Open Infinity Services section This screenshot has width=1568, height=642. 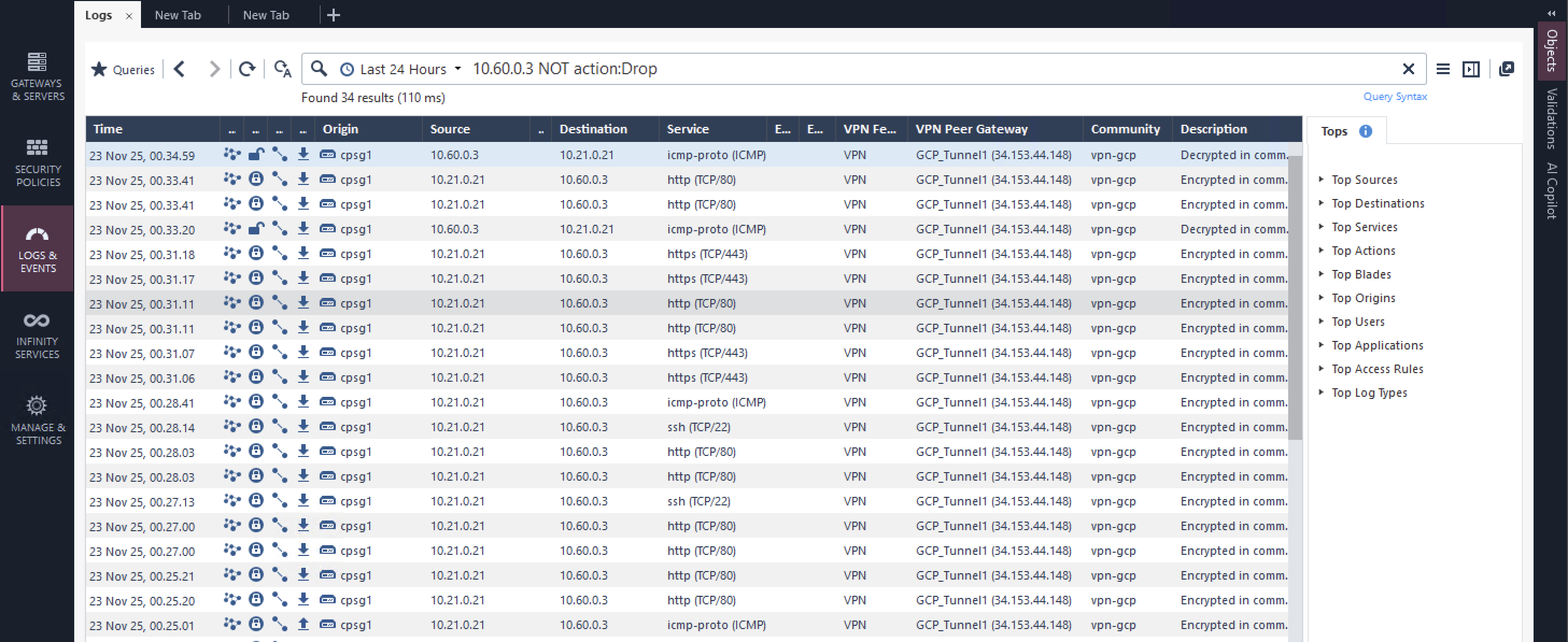[x=37, y=334]
